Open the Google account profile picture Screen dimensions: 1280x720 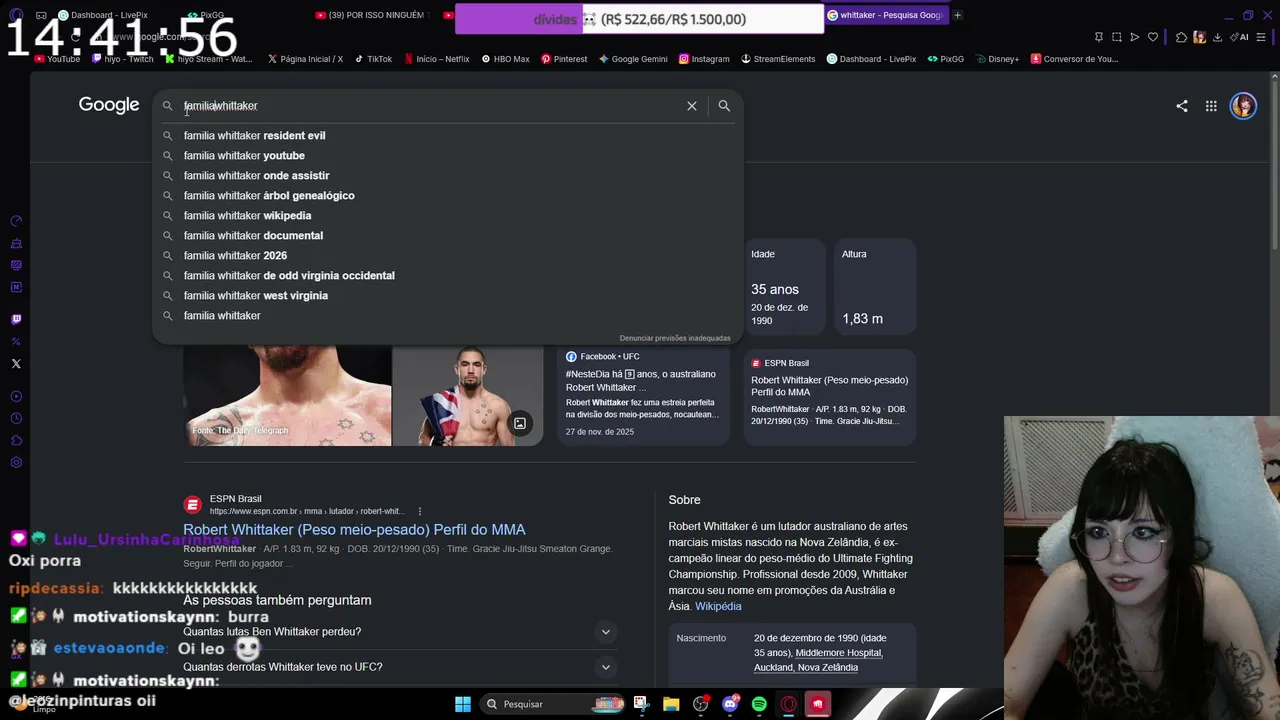[x=1243, y=106]
